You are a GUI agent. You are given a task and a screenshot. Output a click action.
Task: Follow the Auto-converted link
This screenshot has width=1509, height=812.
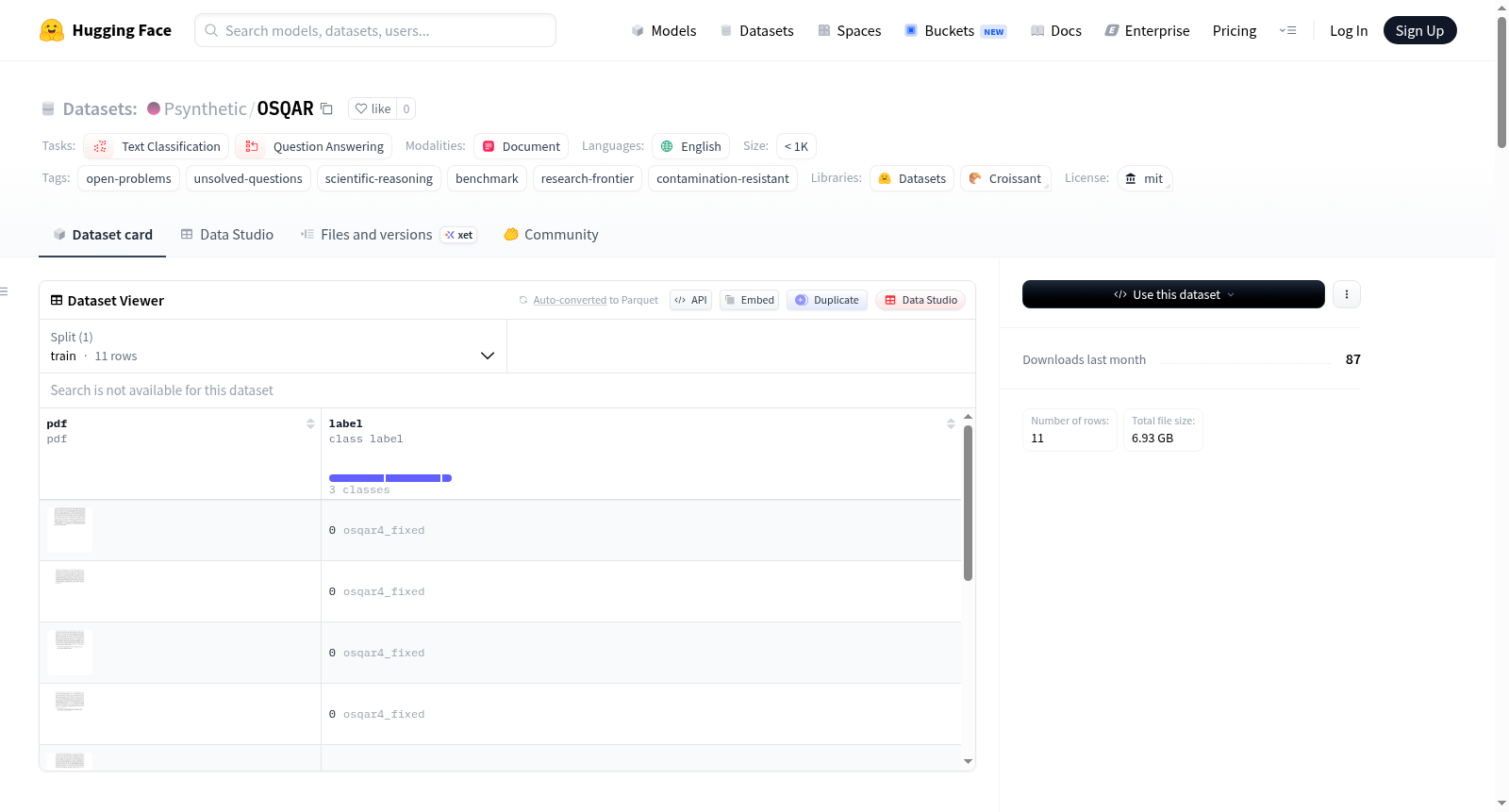(x=570, y=300)
